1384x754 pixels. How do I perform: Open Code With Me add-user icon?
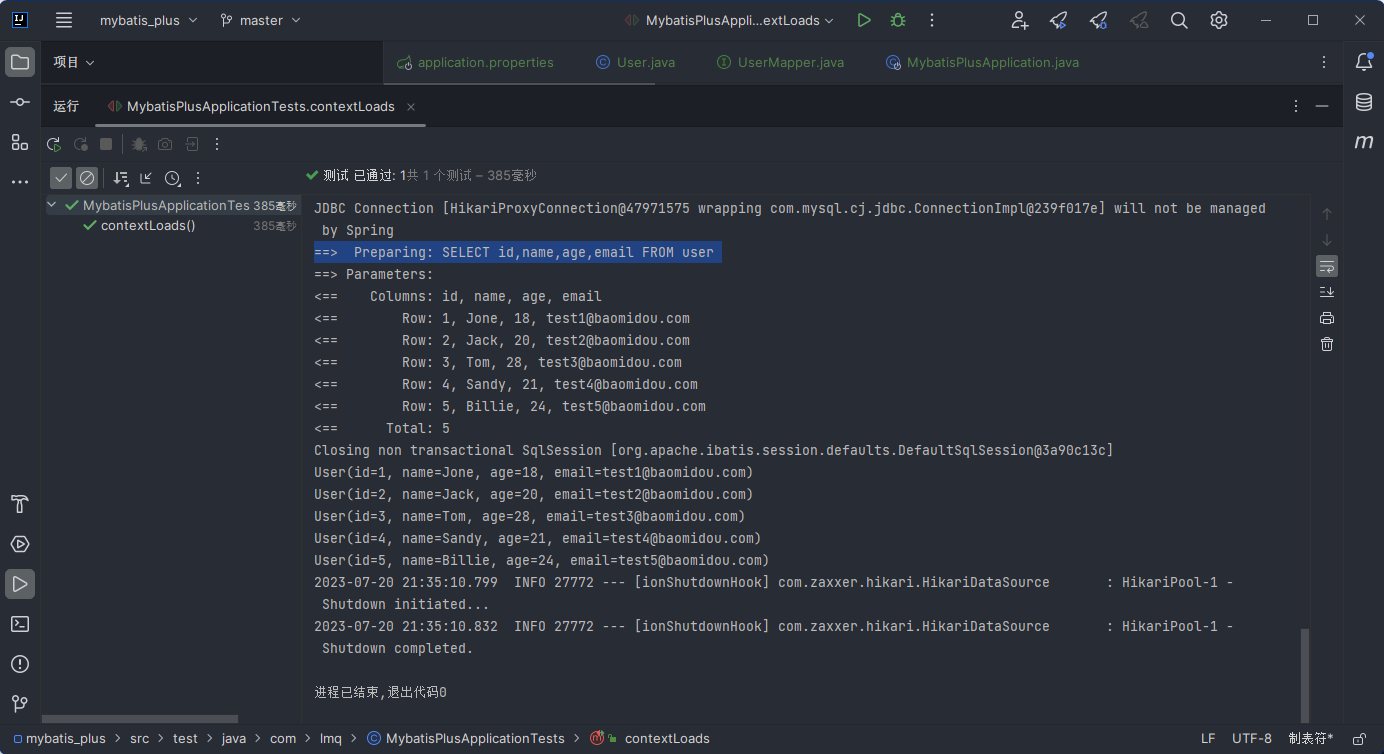coord(1019,20)
